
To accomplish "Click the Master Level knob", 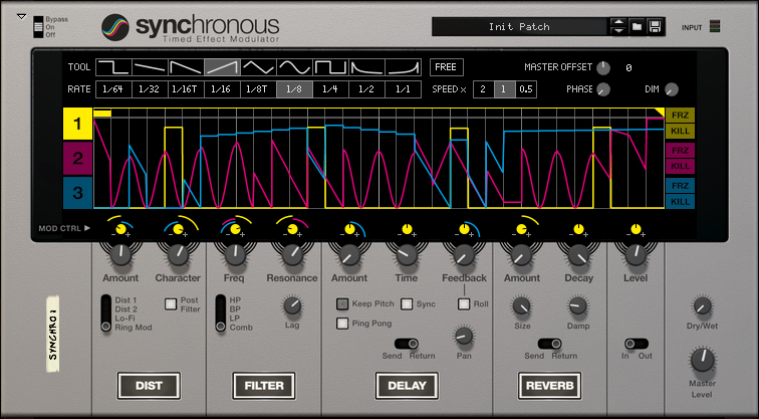I will tap(703, 360).
